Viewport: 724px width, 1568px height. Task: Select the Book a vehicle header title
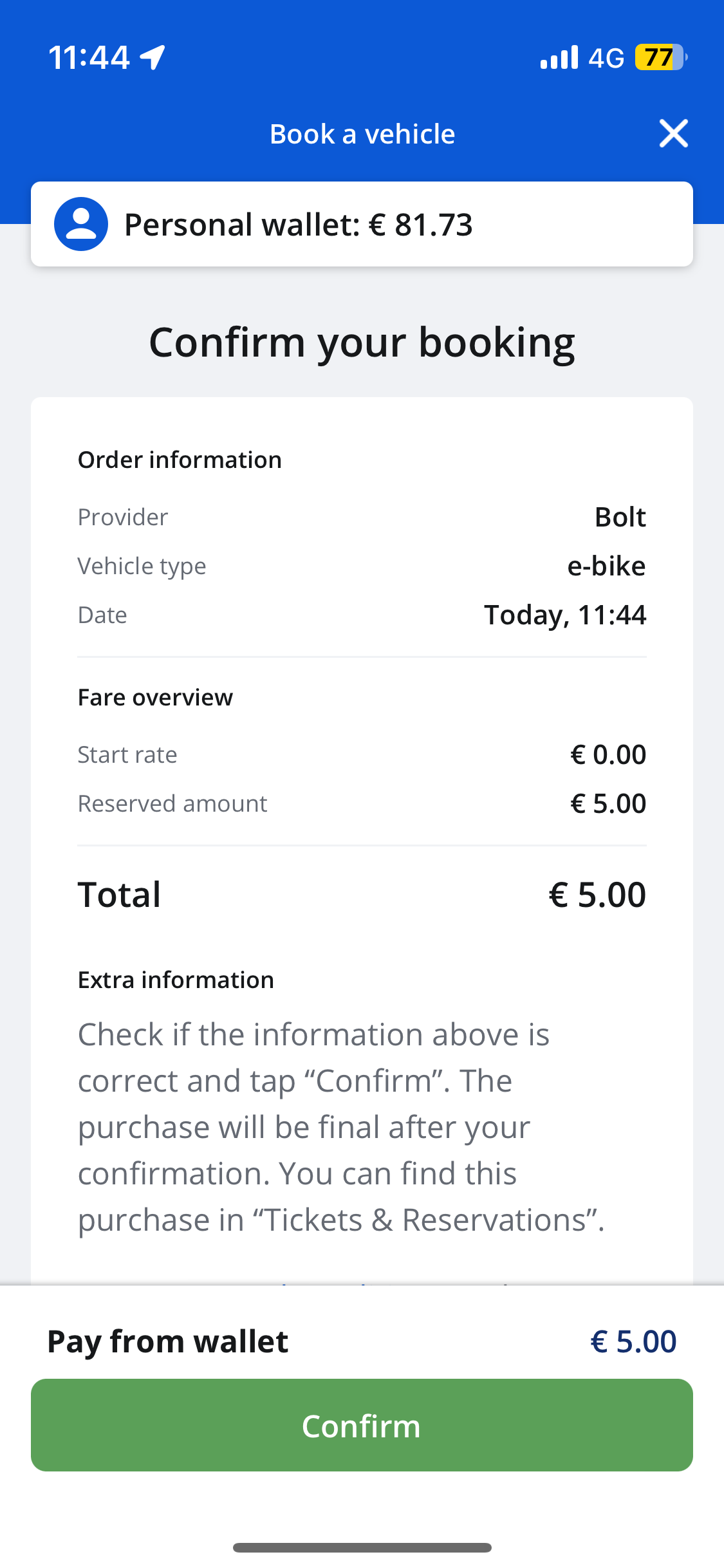[362, 134]
